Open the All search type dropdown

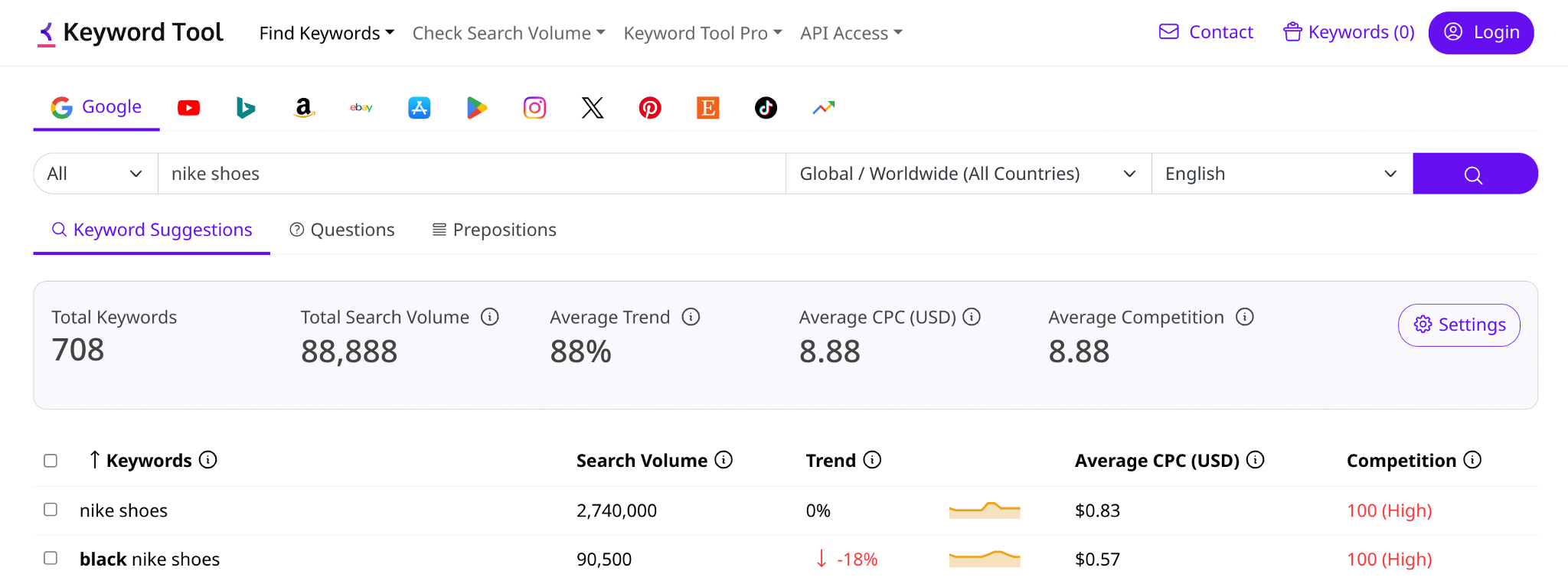[96, 174]
